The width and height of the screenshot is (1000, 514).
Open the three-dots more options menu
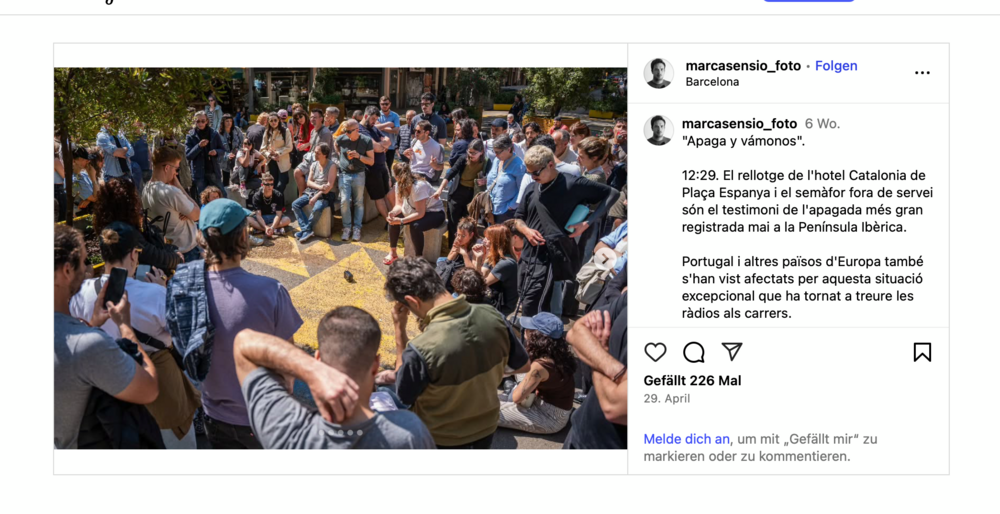pyautogui.click(x=922, y=73)
